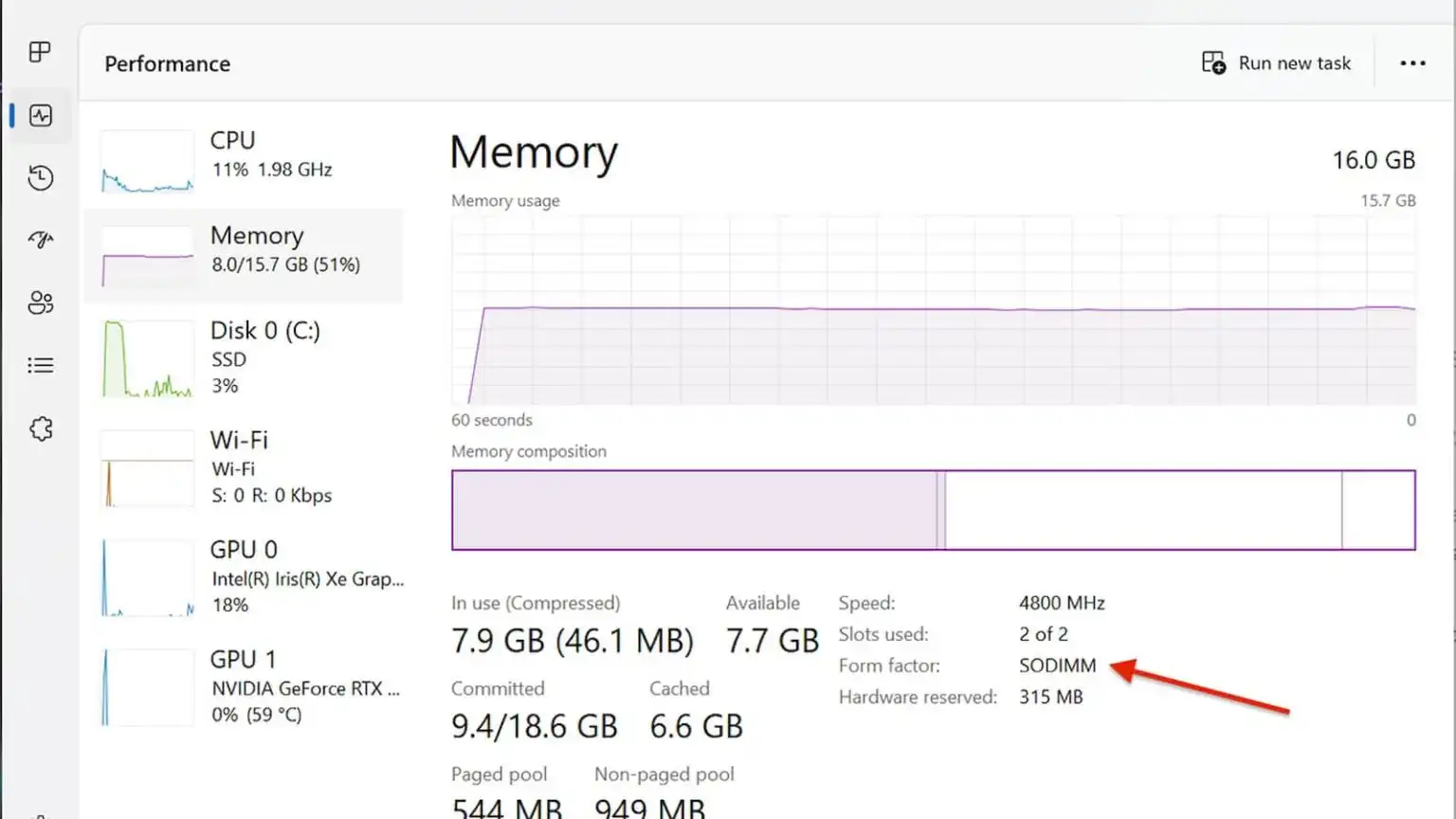Click the Memory usage graph

pyautogui.click(x=933, y=311)
